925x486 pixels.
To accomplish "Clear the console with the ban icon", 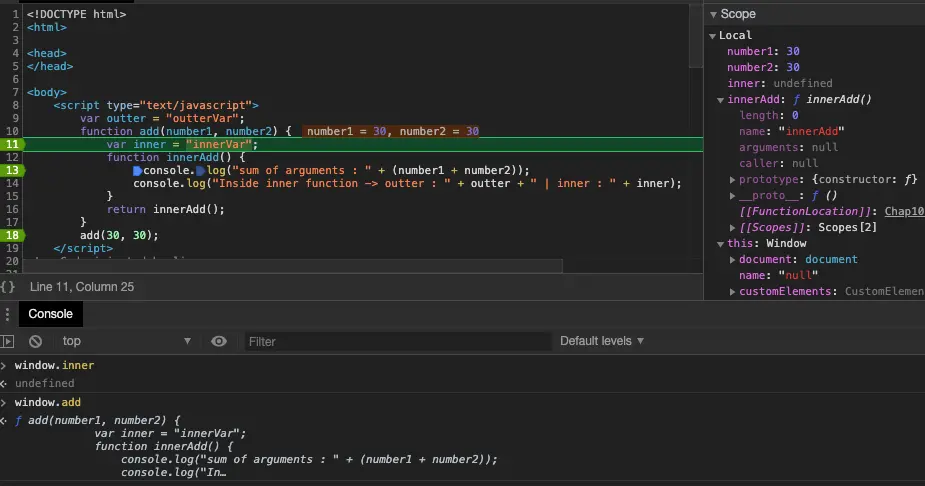I will 35,341.
